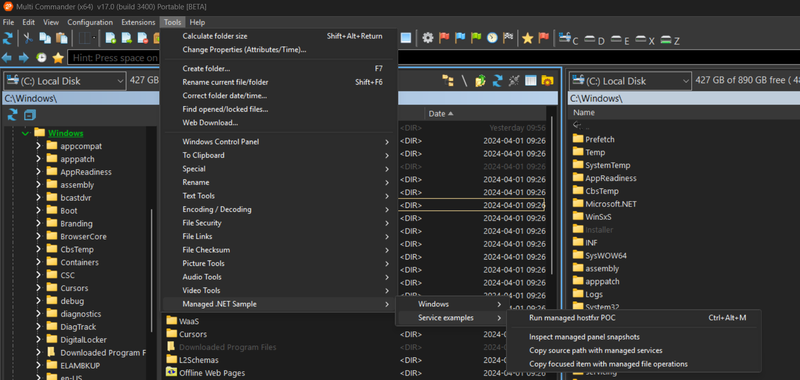Expand the DigitalLocker tree folder

coord(38,340)
